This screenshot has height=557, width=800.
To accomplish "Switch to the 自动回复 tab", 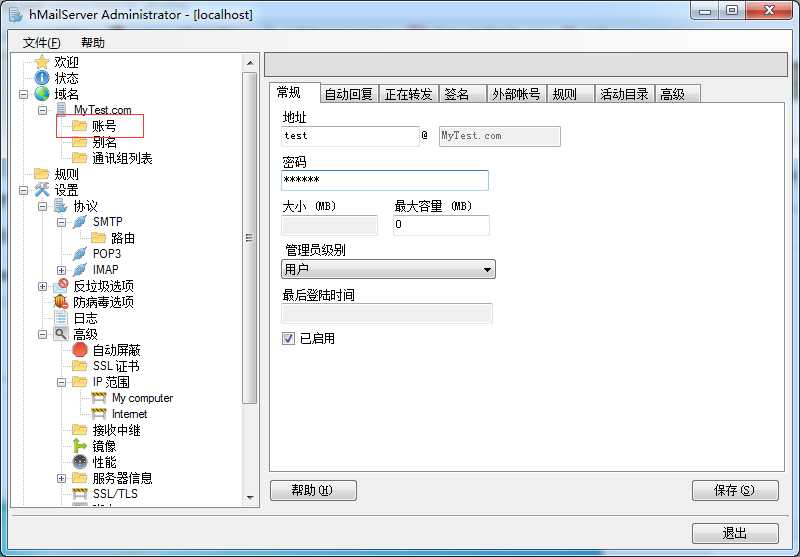I will [x=349, y=94].
